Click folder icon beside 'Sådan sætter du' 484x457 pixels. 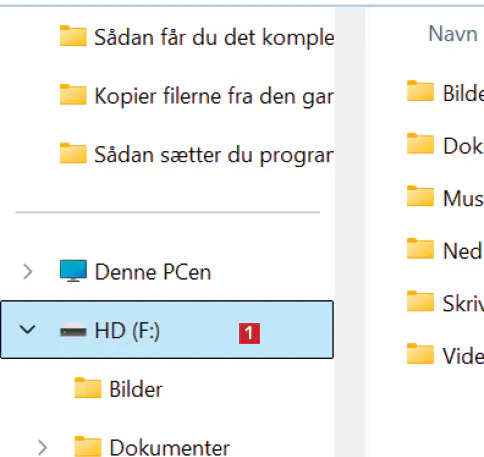(73, 153)
